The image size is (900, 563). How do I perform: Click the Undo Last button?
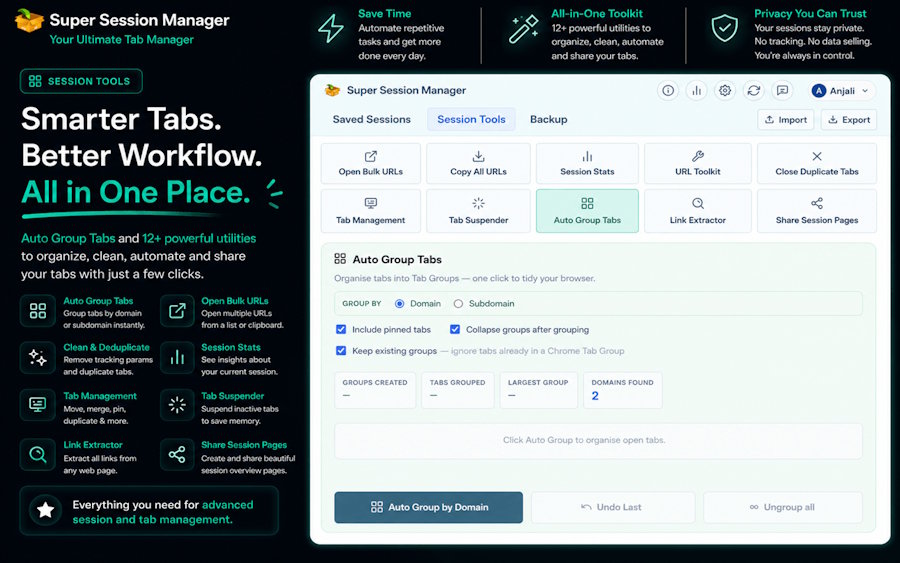point(612,507)
